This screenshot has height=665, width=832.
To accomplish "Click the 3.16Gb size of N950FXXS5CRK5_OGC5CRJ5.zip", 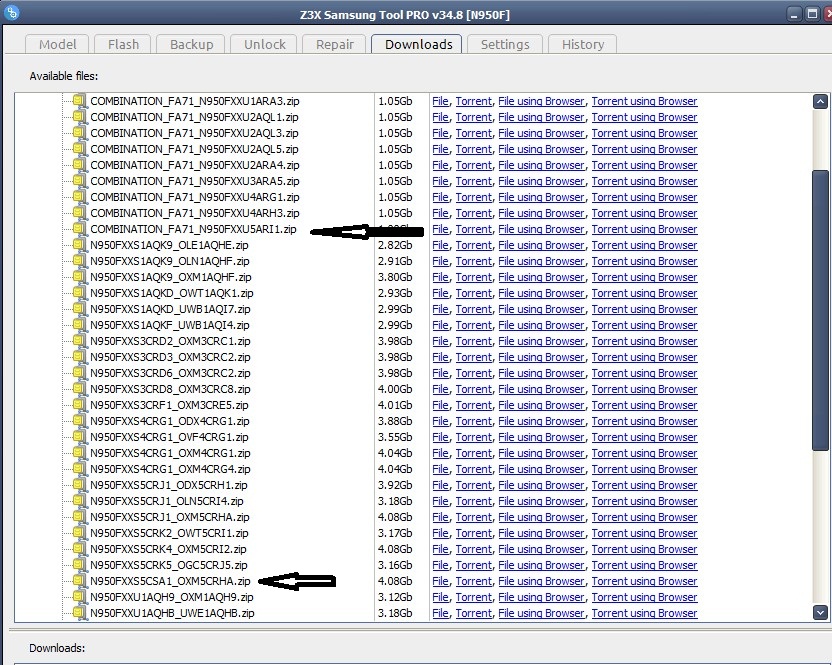I will (x=395, y=565).
